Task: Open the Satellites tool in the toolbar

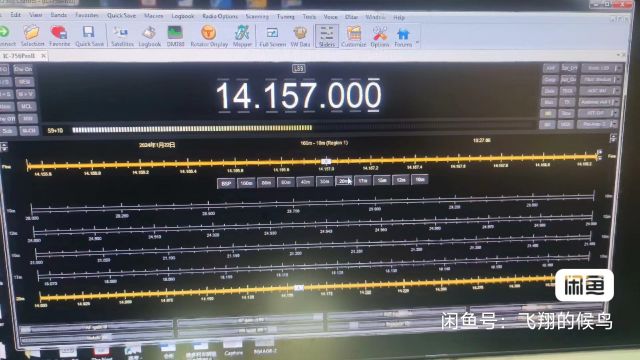Action: click(x=121, y=36)
